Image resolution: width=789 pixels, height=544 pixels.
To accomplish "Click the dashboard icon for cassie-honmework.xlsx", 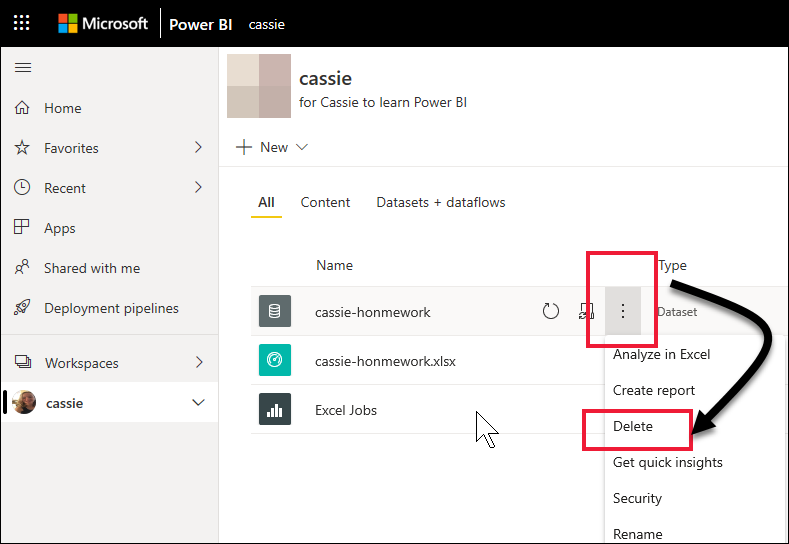I will (275, 360).
